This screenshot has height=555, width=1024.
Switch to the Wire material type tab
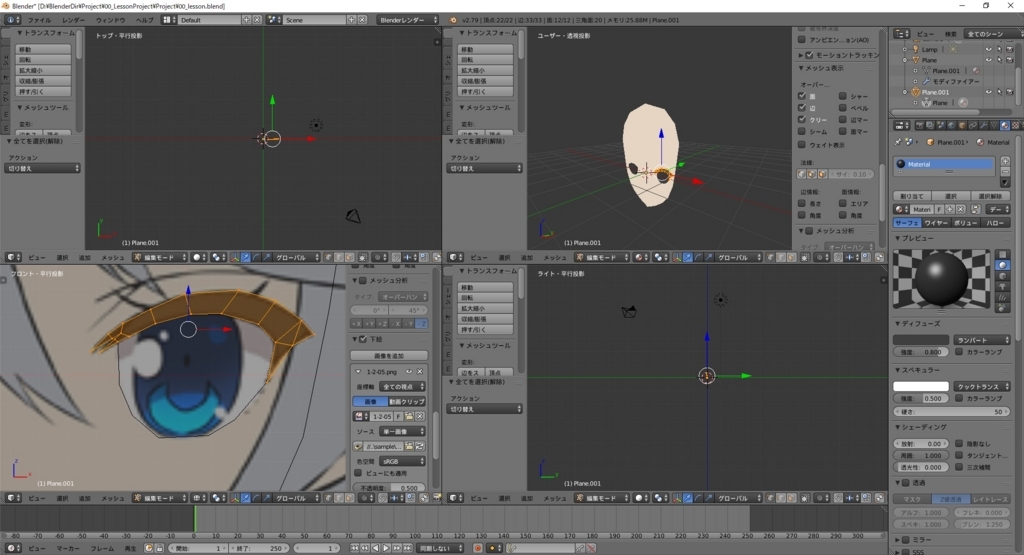pyautogui.click(x=936, y=223)
